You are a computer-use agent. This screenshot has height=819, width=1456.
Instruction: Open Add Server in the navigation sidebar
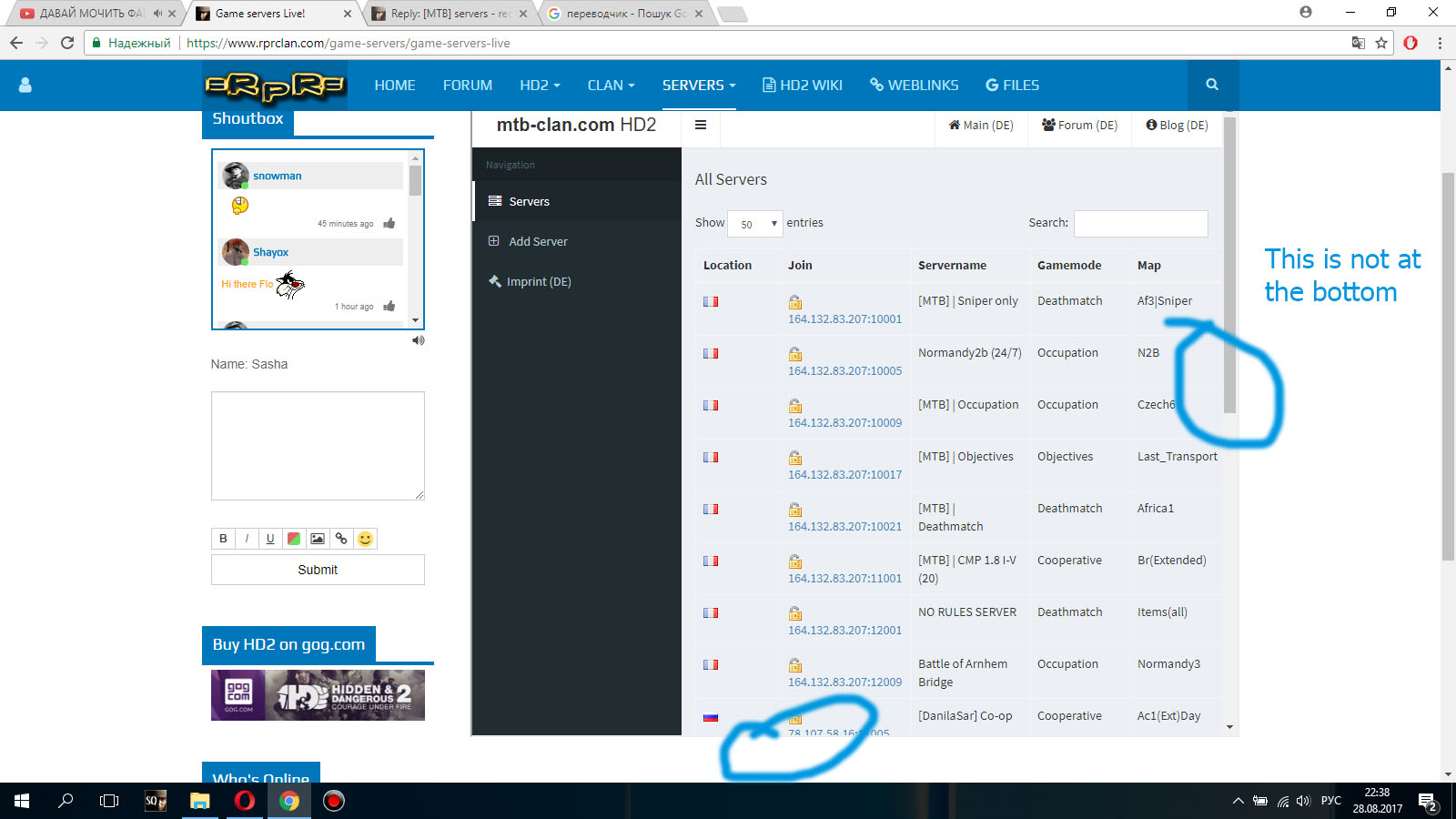coord(538,241)
